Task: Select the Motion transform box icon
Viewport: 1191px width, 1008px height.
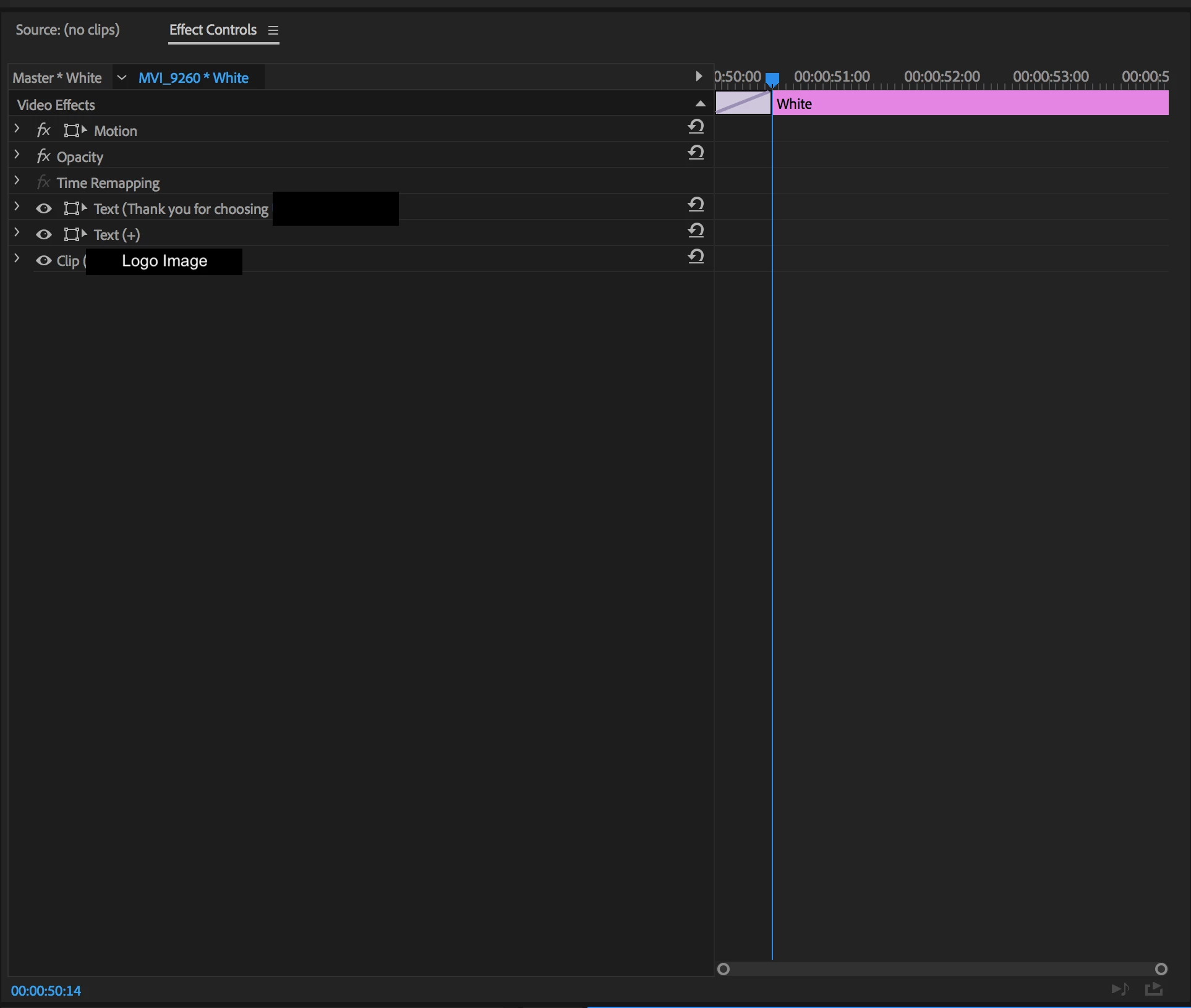Action: point(75,130)
